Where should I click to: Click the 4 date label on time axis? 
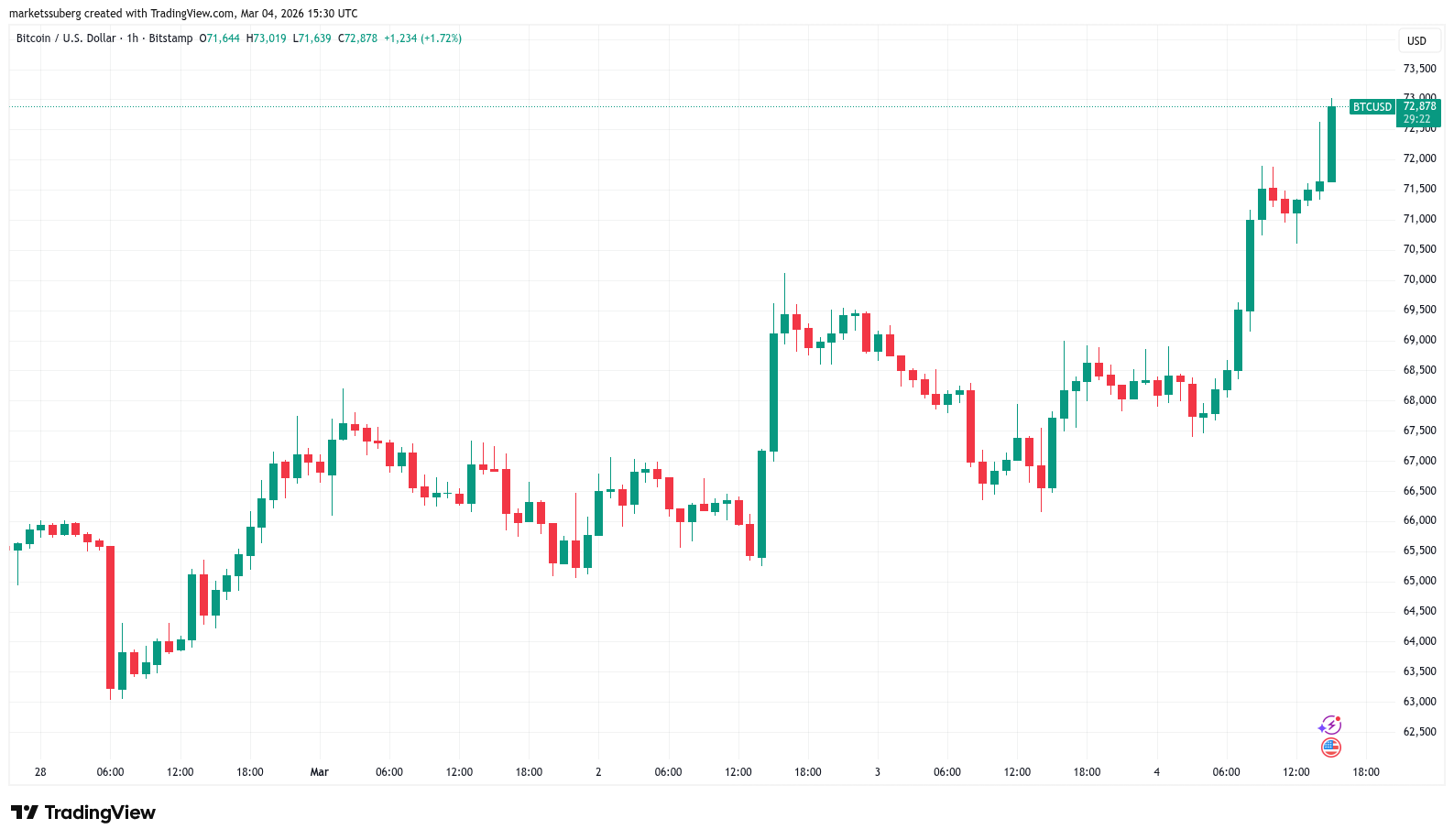1156,772
